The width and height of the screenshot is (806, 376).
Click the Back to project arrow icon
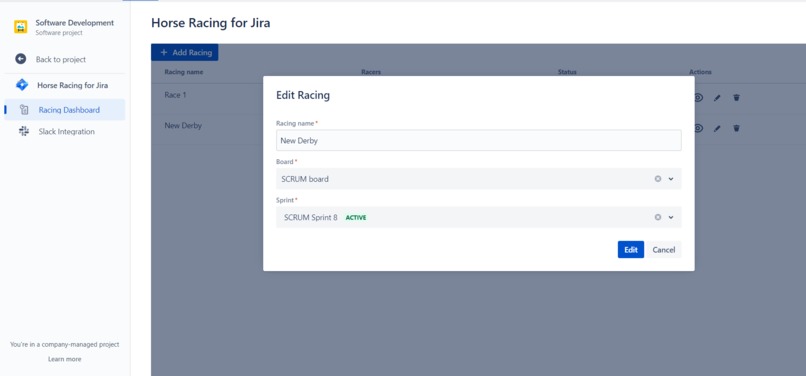pos(21,59)
